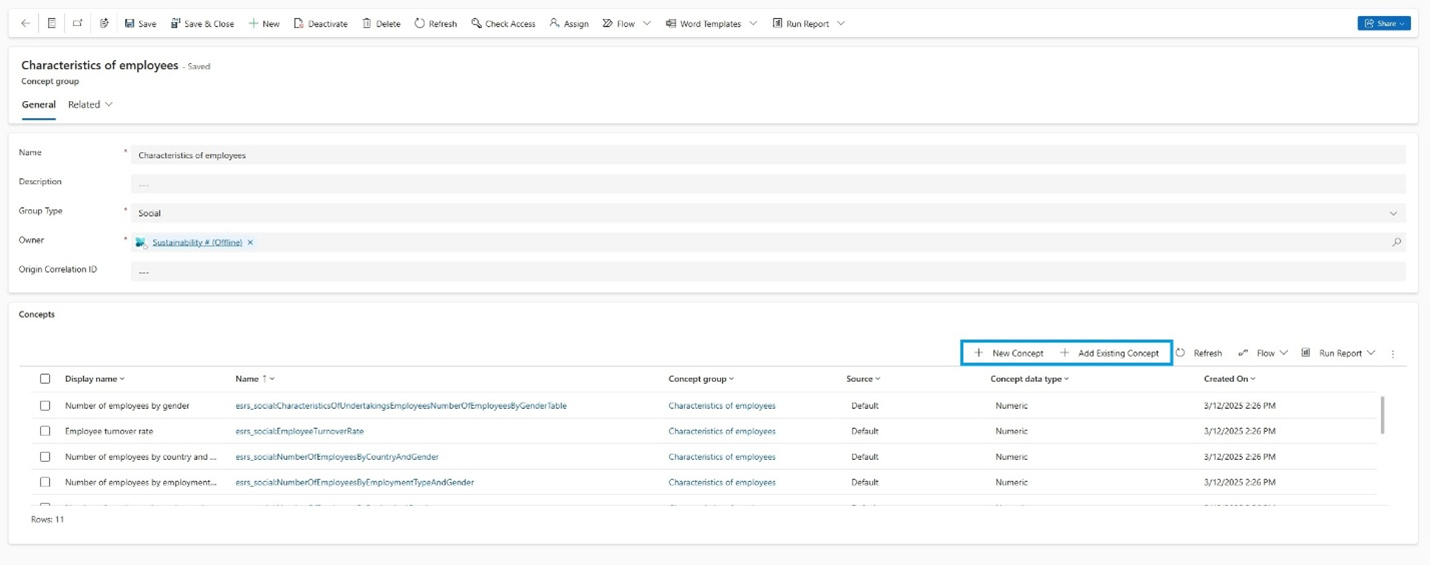Click New Concept in the subgrid
1430x565 pixels.
point(1009,353)
